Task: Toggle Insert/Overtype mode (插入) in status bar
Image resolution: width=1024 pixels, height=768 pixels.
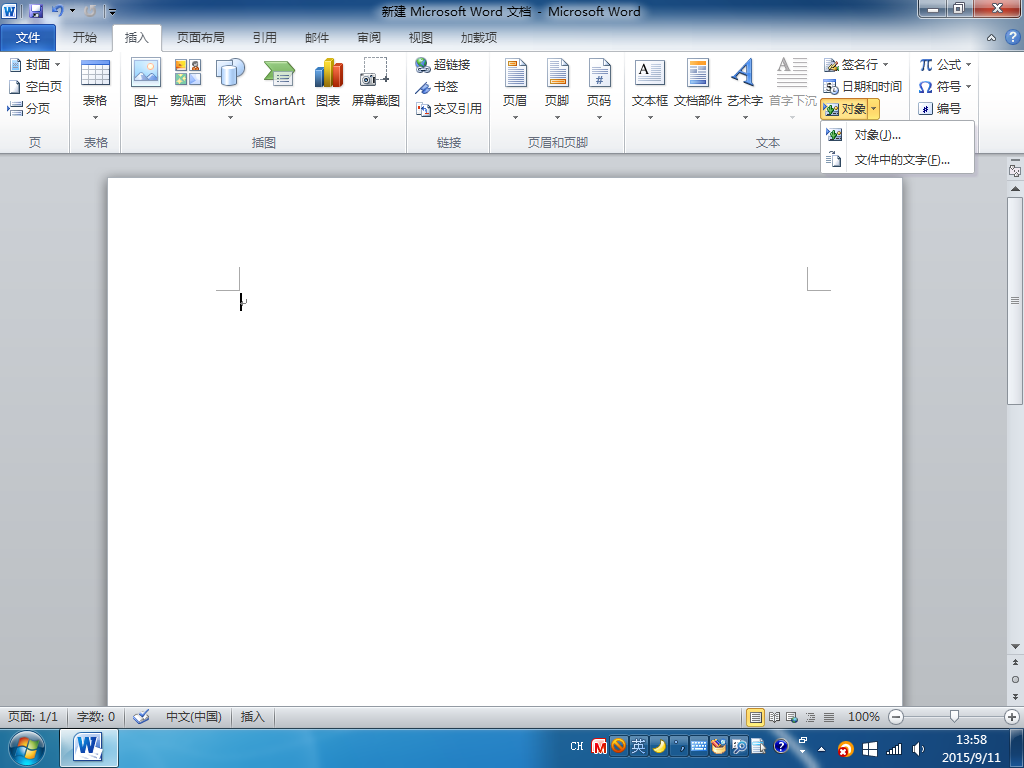Action: (x=253, y=717)
